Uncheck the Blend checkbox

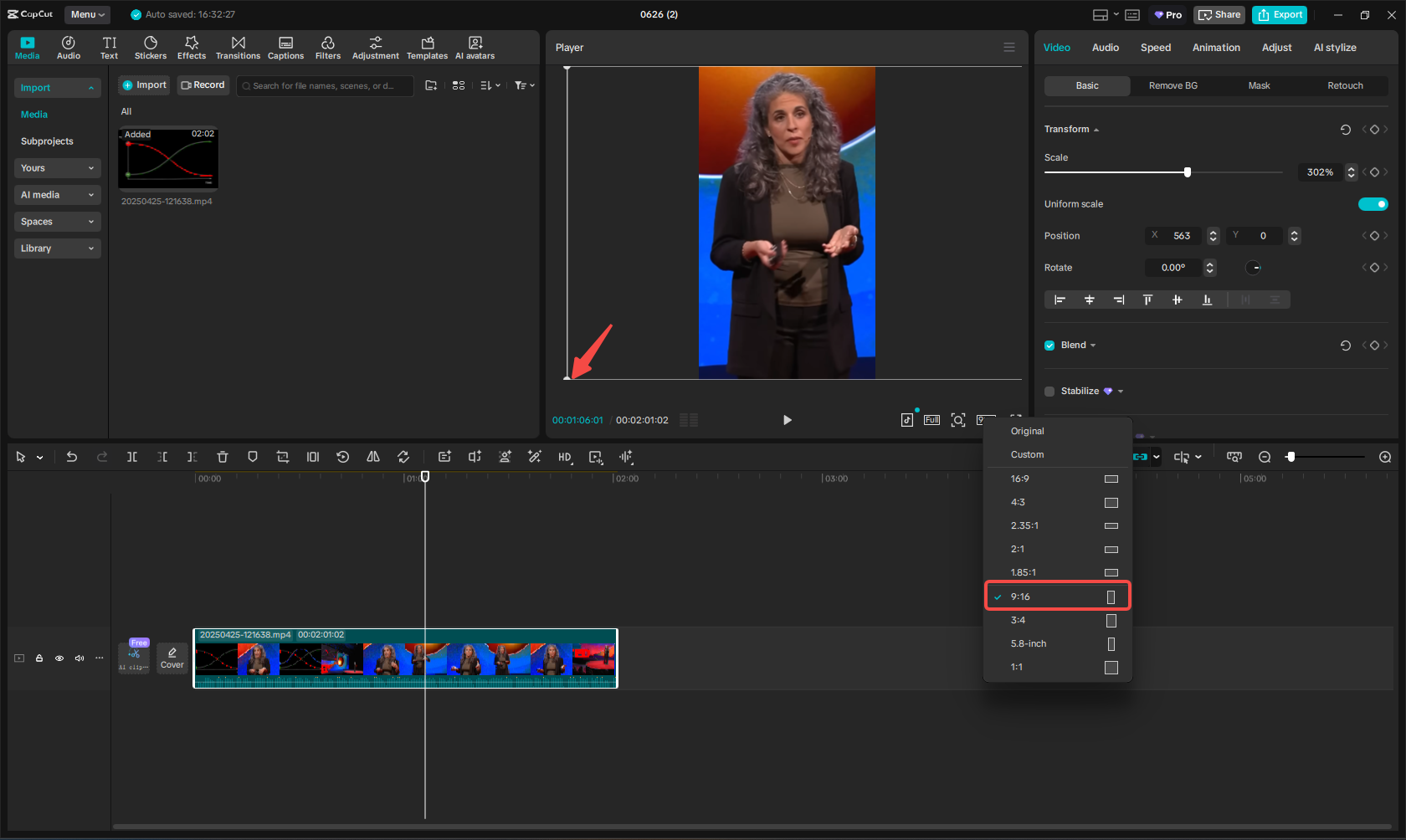coord(1049,346)
